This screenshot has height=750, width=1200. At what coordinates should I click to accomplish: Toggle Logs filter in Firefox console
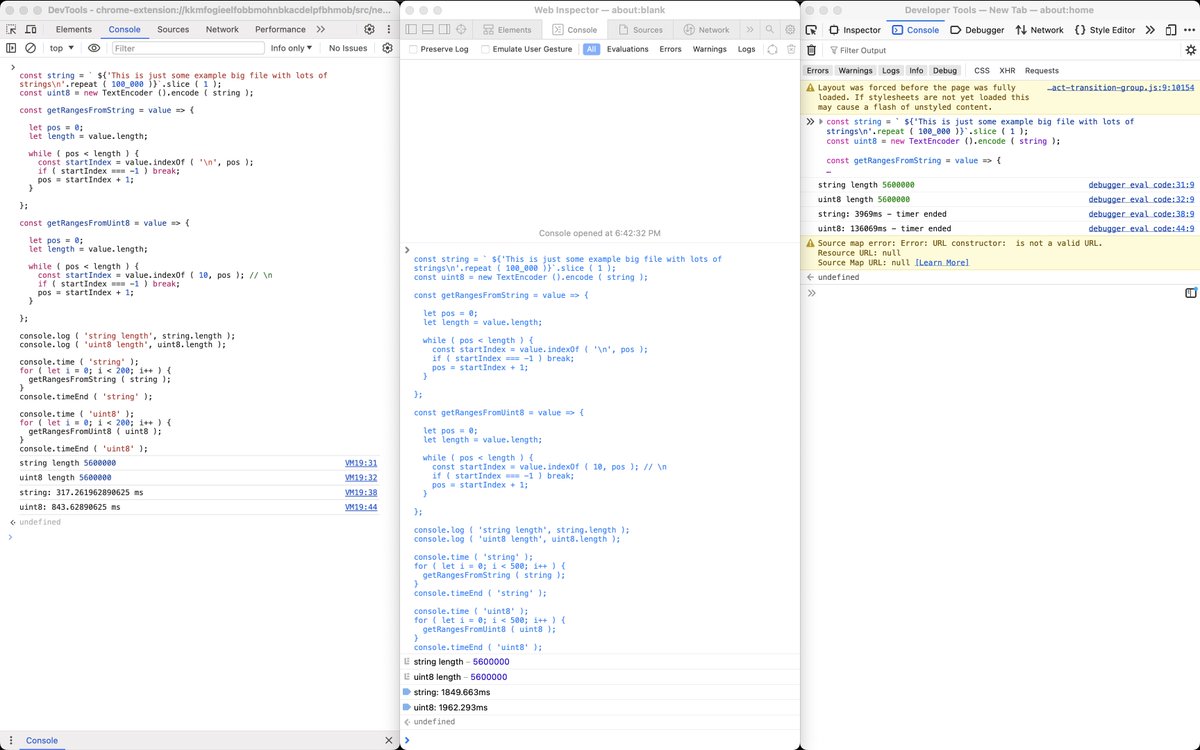891,71
